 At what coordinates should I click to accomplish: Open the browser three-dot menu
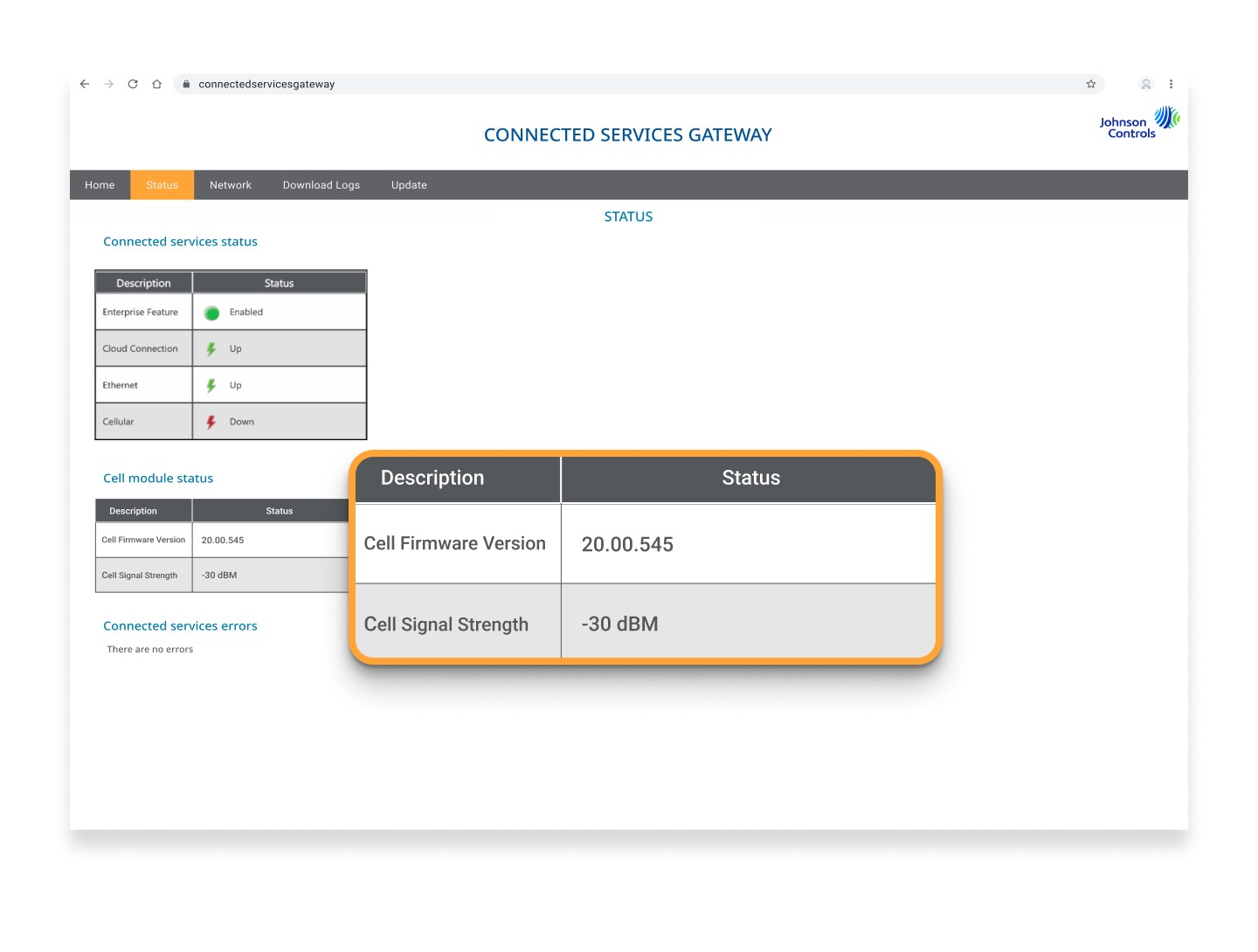coord(1171,84)
